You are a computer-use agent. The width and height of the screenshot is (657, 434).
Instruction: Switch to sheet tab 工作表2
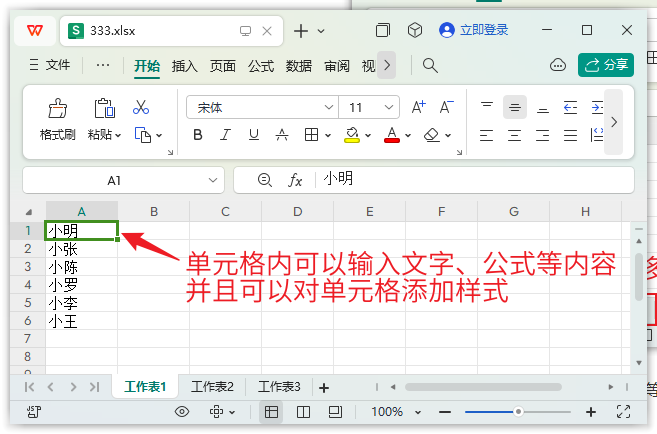point(212,386)
